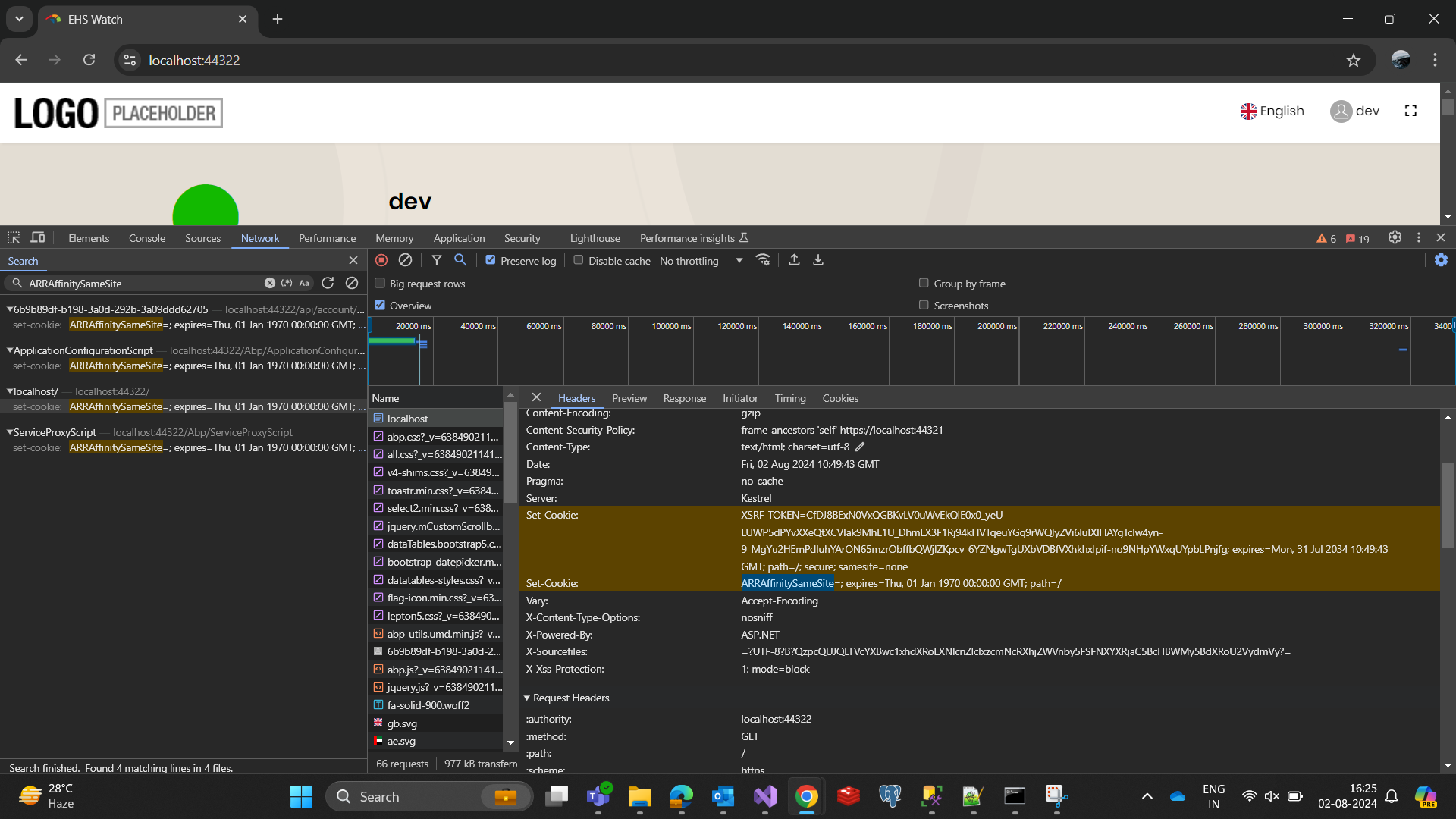The height and width of the screenshot is (819, 1456).
Task: Open the No throttling dropdown
Action: (701, 261)
